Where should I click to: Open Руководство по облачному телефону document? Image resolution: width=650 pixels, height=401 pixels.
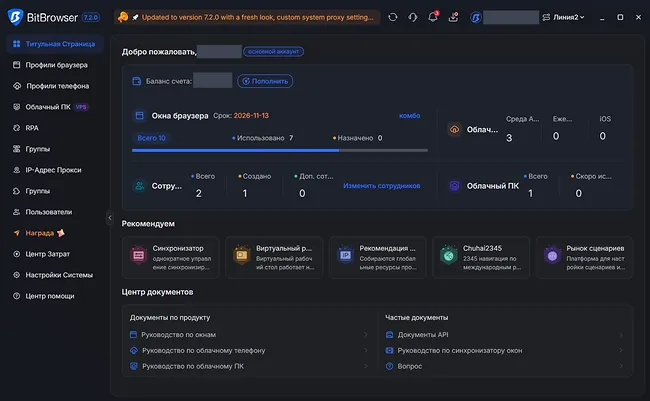(x=204, y=350)
